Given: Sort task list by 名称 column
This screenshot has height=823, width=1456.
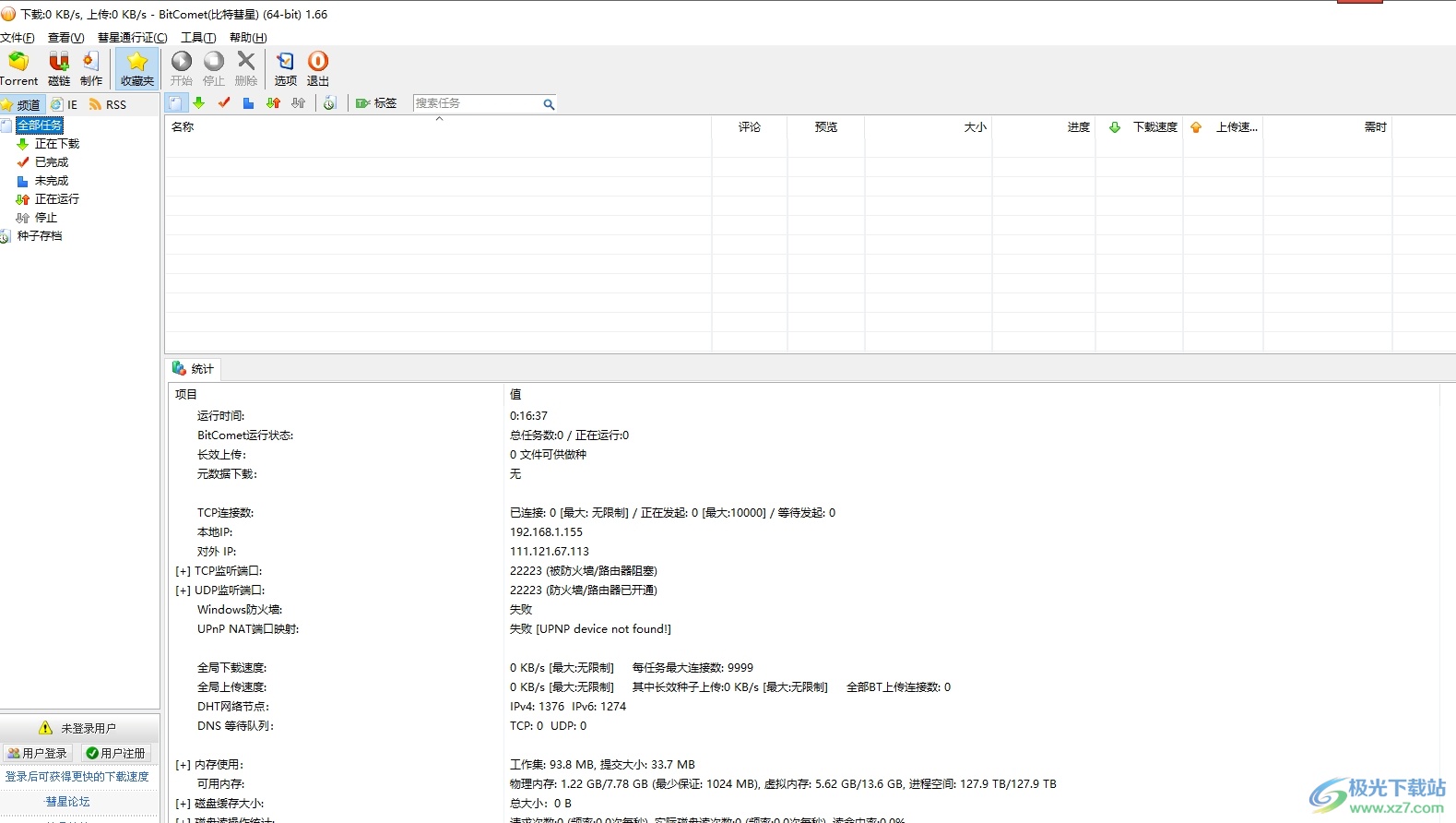Looking at the screenshot, I should point(439,127).
